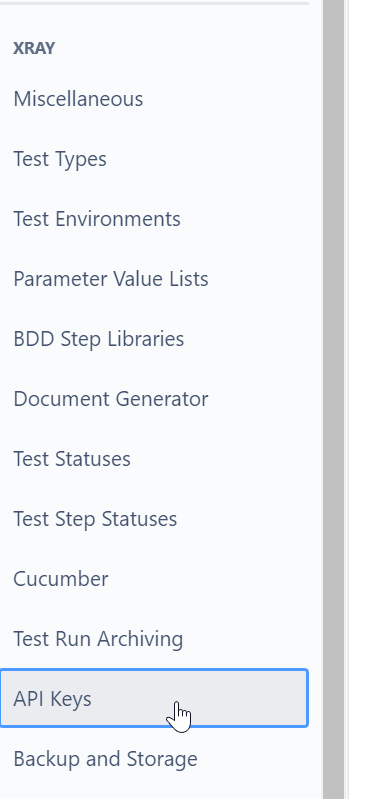Viewport: 368px width, 799px height.
Task: Open Test Run Archiving options
Action: 154,639
